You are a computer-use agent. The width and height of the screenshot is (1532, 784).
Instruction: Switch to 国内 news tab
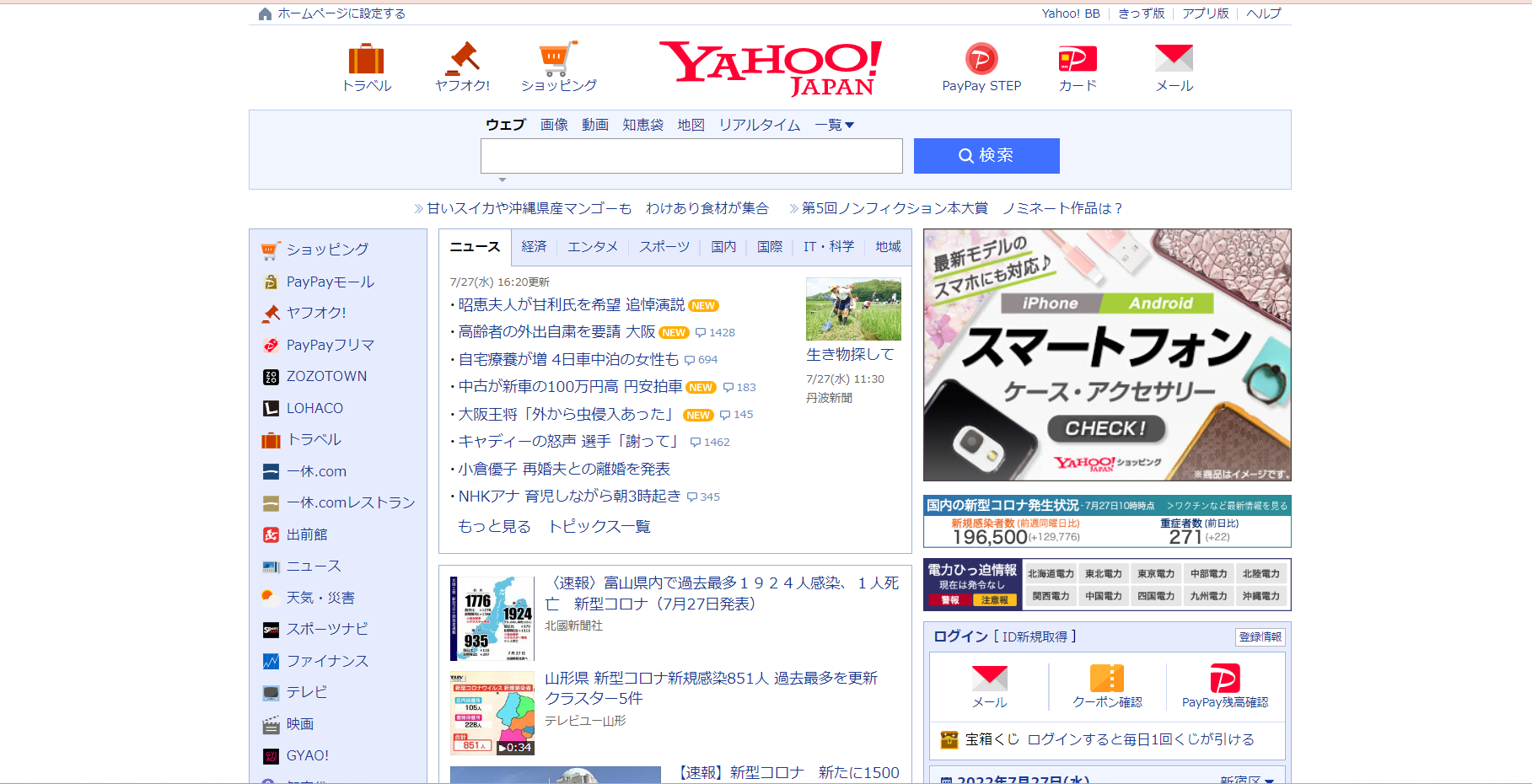coord(723,246)
